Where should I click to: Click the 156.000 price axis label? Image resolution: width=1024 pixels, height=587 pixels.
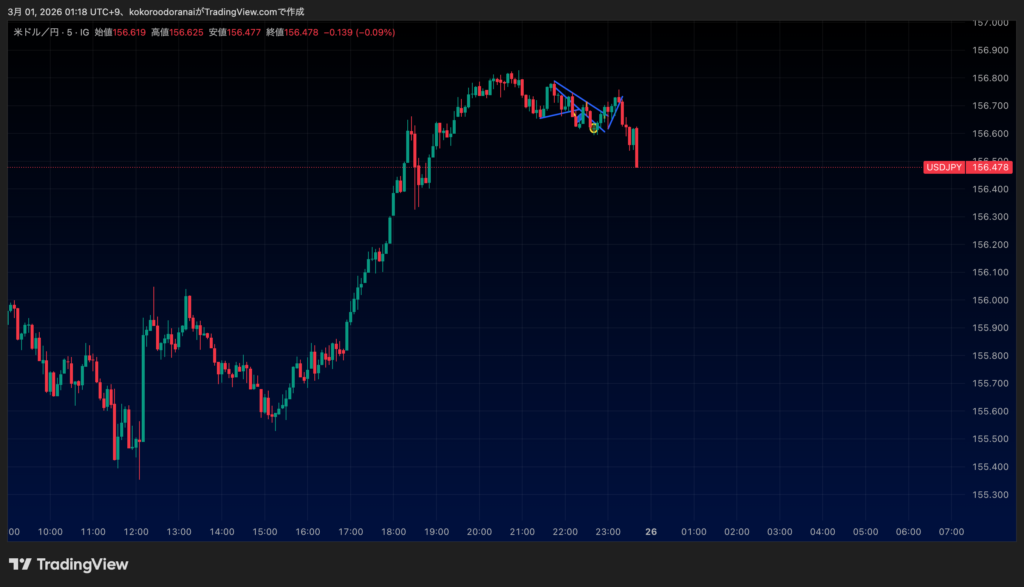pyautogui.click(x=990, y=300)
